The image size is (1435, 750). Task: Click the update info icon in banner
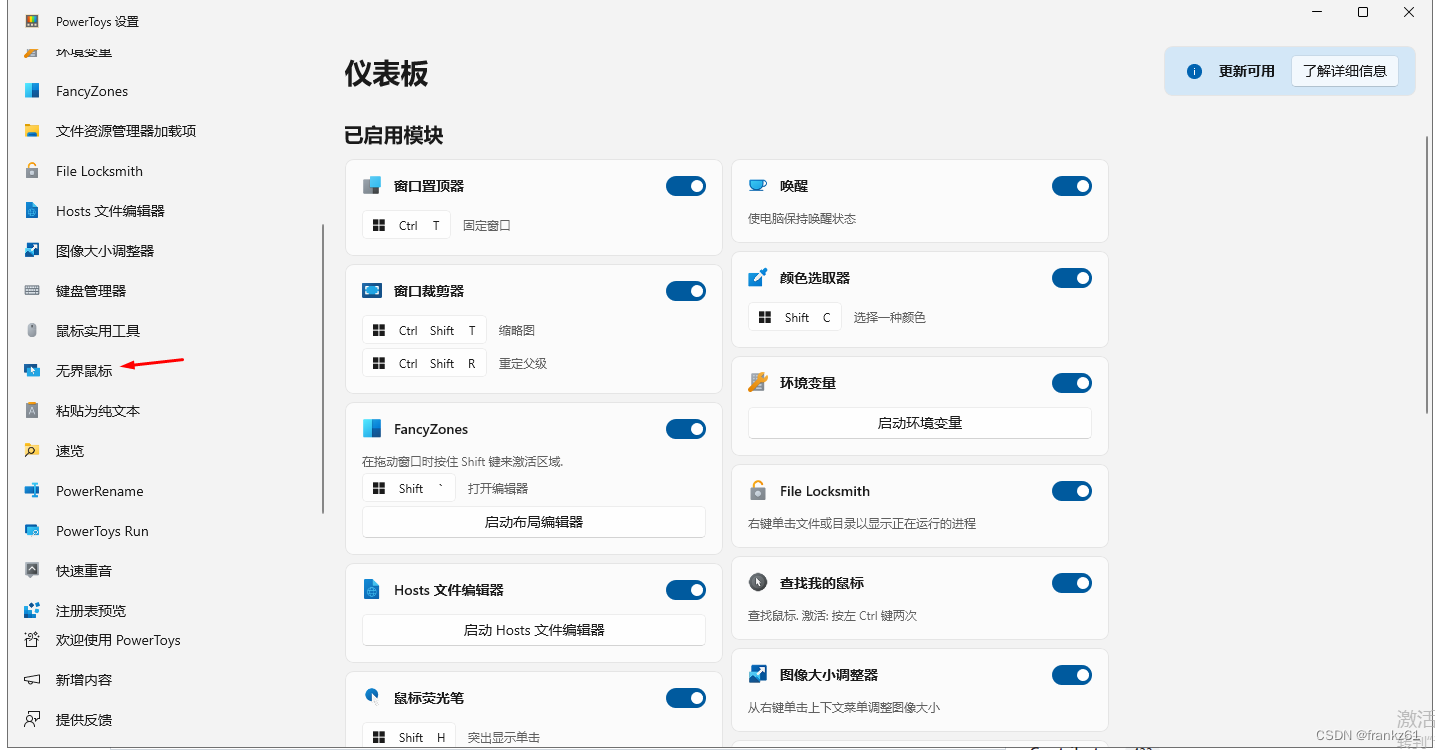coord(1193,72)
